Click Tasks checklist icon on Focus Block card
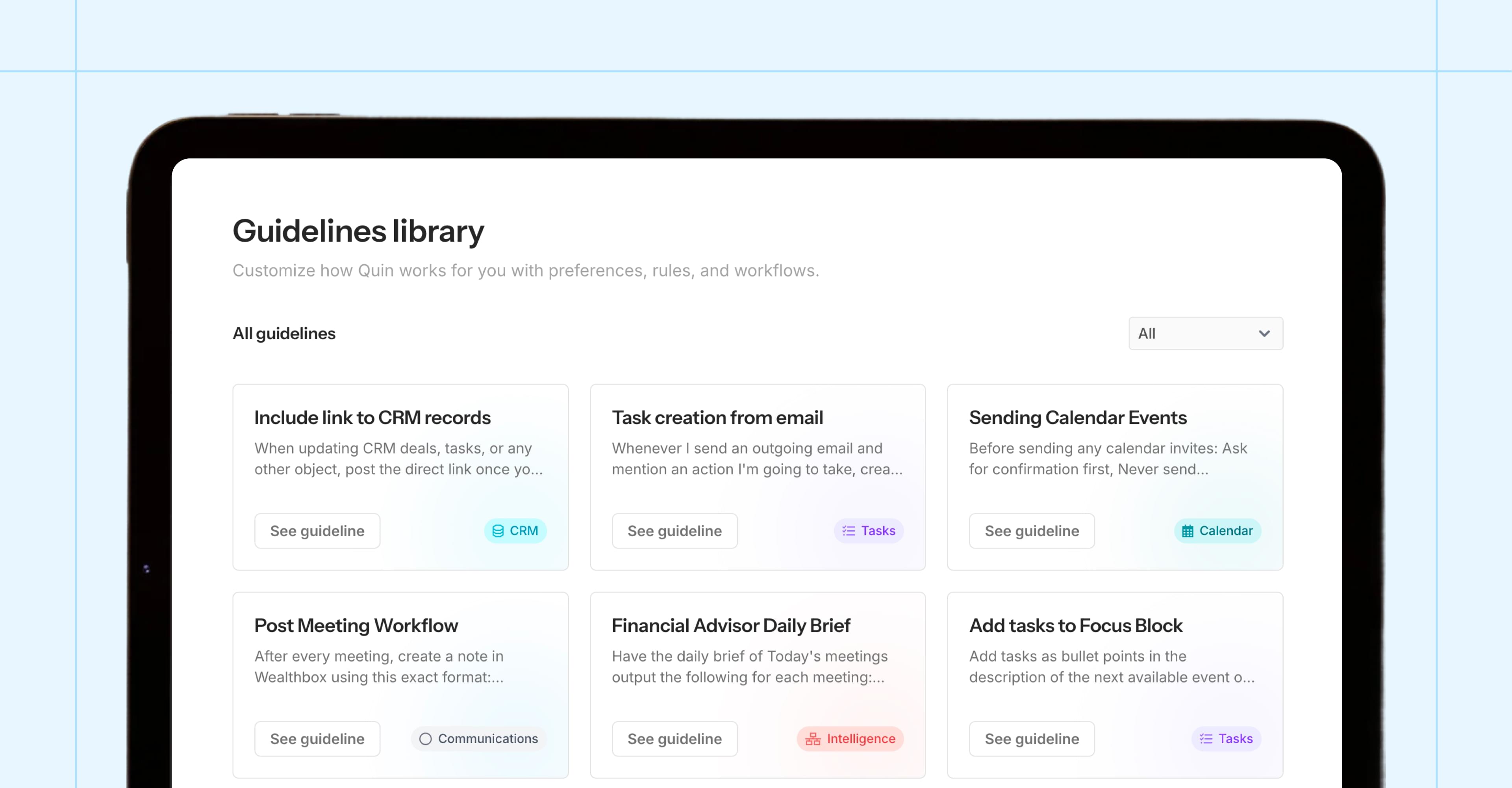 coord(1206,739)
